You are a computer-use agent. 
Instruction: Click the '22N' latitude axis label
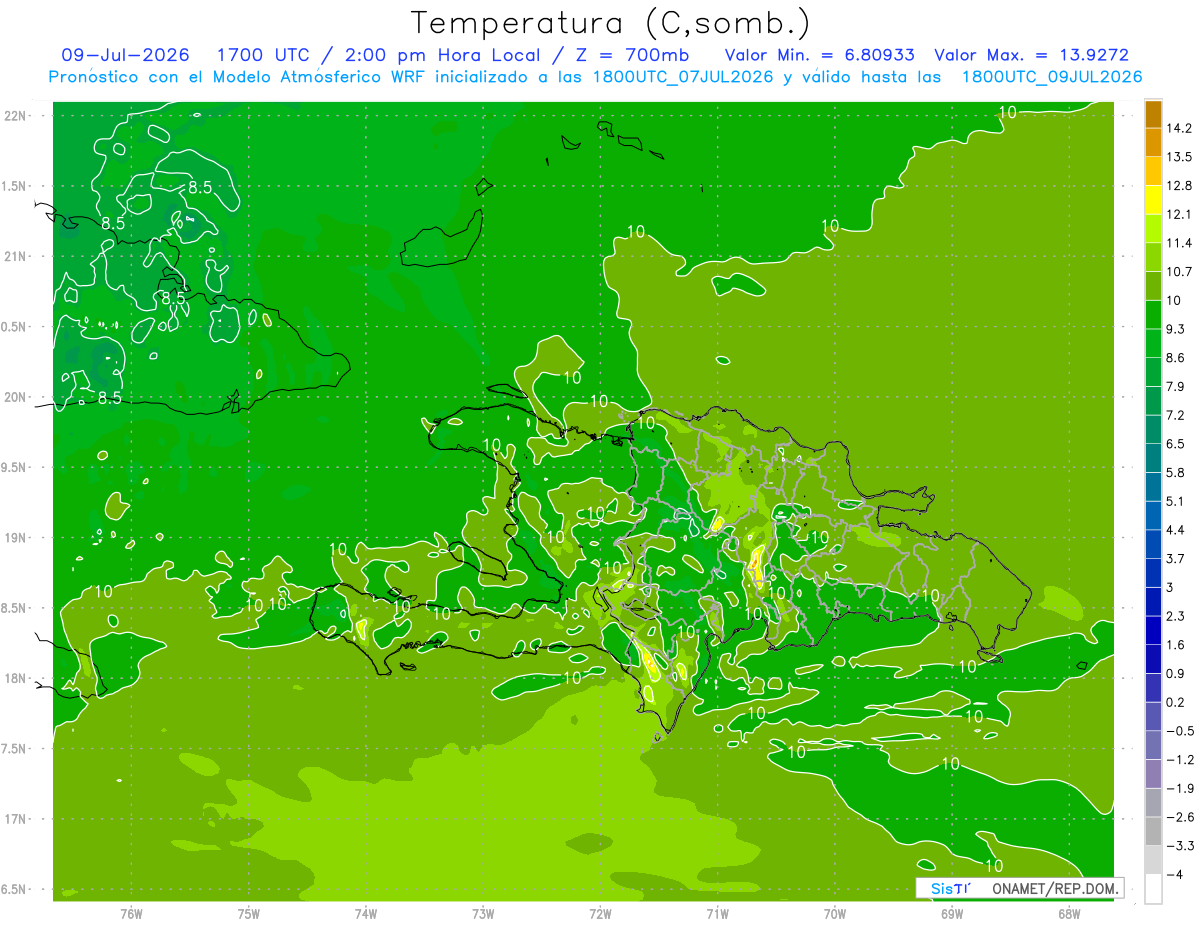(x=16, y=116)
